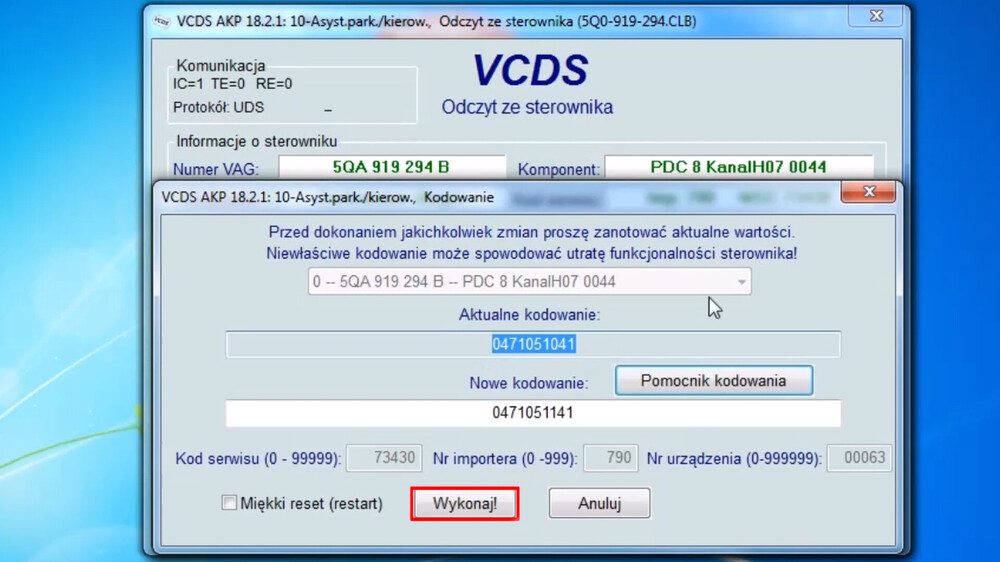Close the main VCDS window
Viewport: 1000px width, 562px height.
pyautogui.click(x=876, y=17)
